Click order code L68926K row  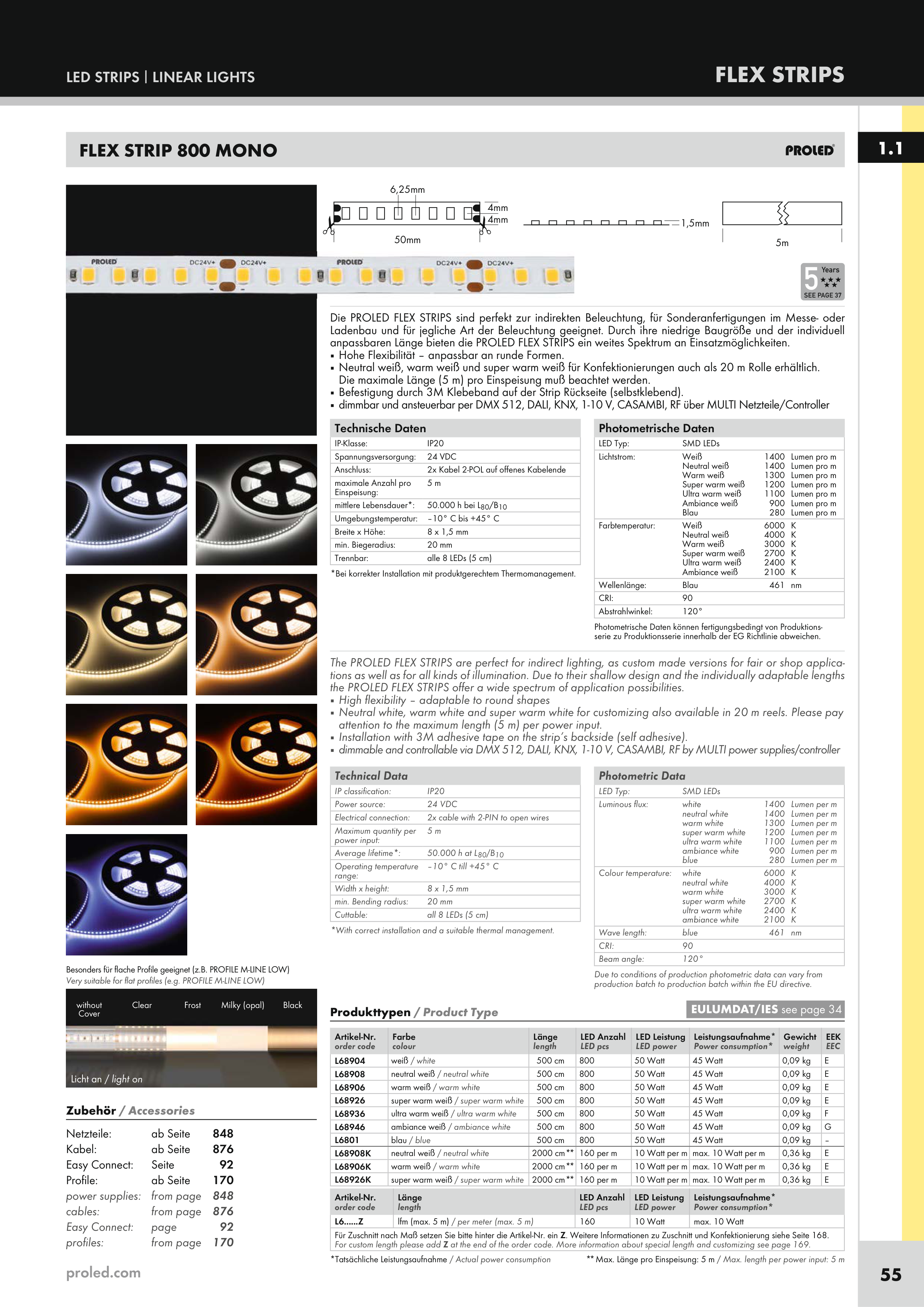pyautogui.click(x=353, y=1180)
